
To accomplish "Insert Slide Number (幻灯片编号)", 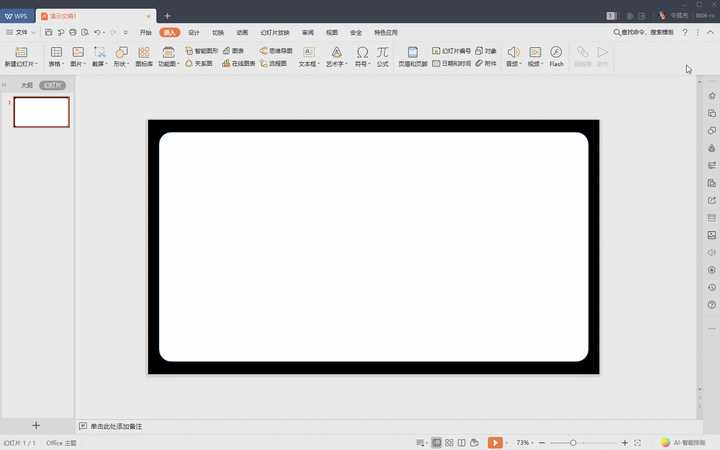I will tap(451, 51).
